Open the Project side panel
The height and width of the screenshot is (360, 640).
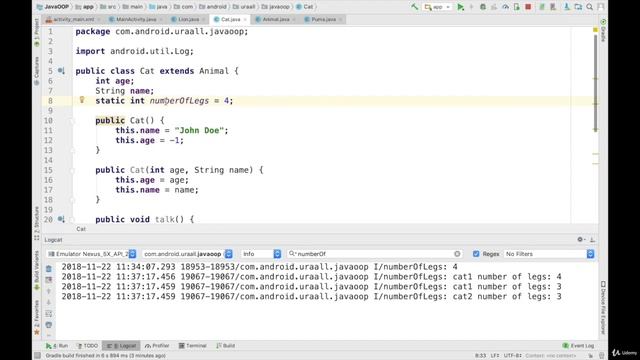coord(36,33)
